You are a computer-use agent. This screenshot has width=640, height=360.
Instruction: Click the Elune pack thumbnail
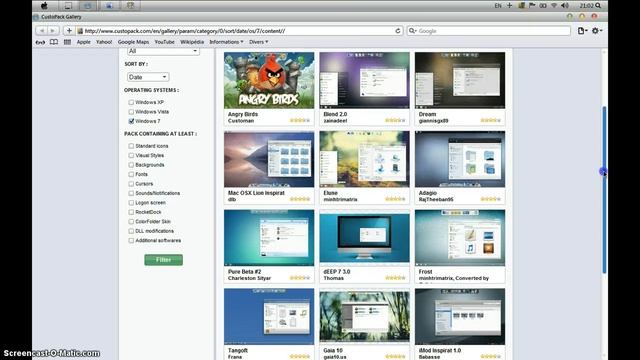364,159
